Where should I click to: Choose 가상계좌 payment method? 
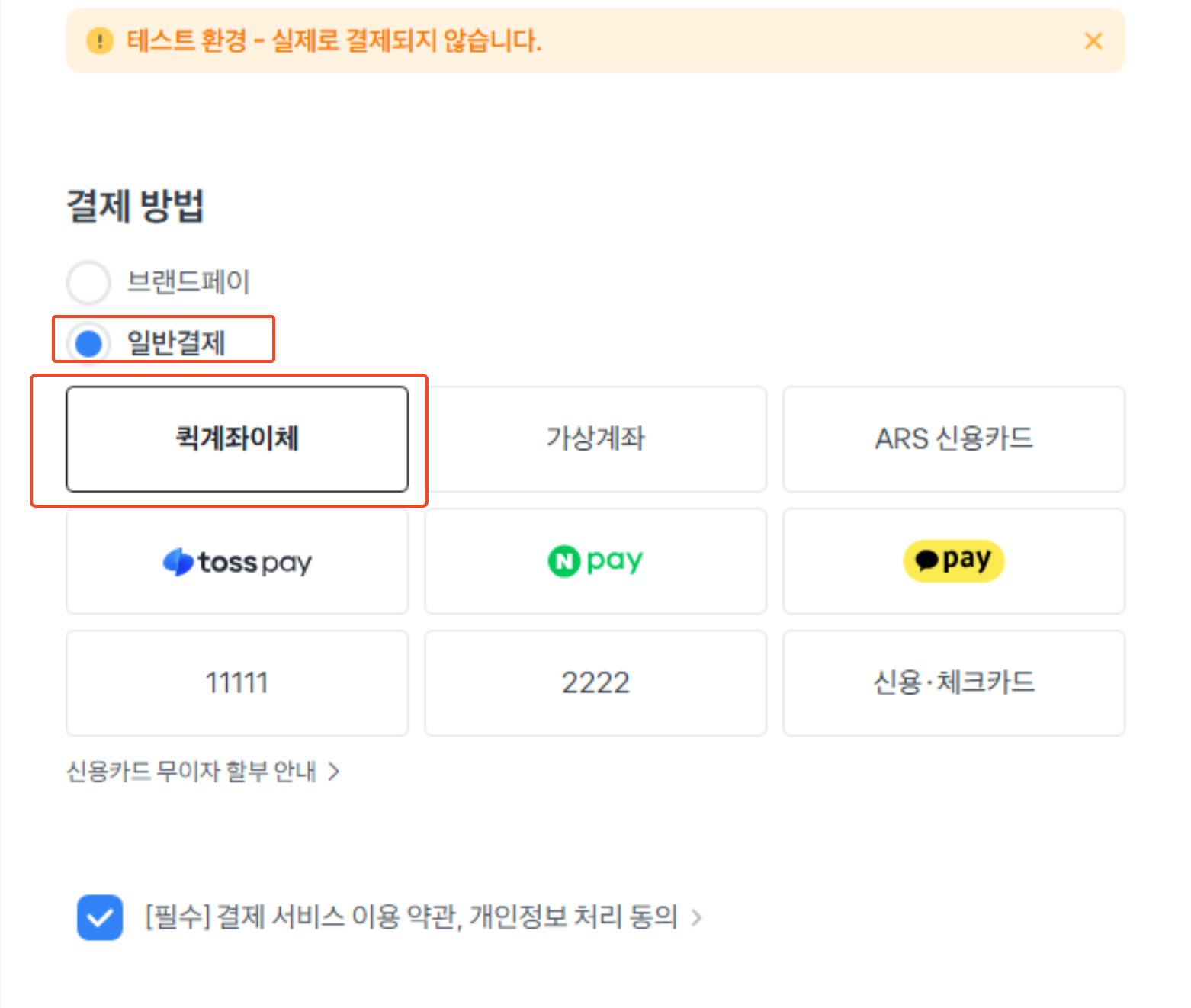click(x=595, y=439)
